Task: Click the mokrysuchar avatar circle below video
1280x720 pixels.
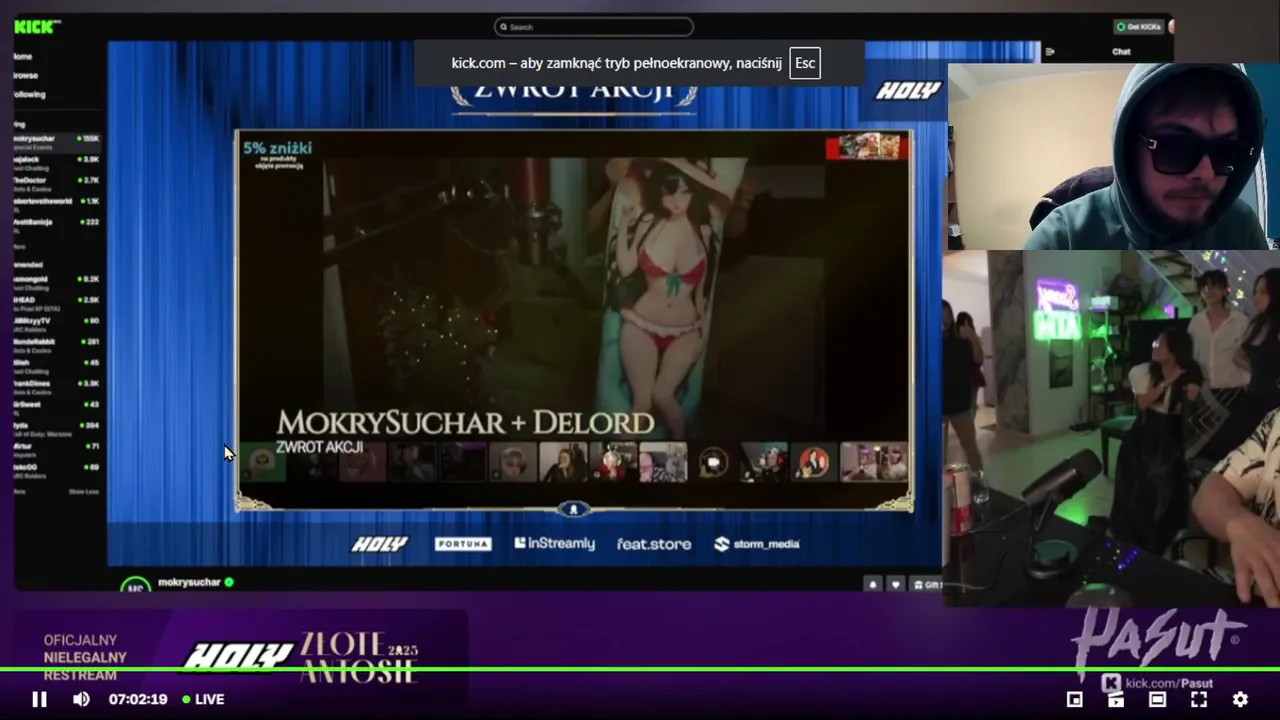Action: 135,586
